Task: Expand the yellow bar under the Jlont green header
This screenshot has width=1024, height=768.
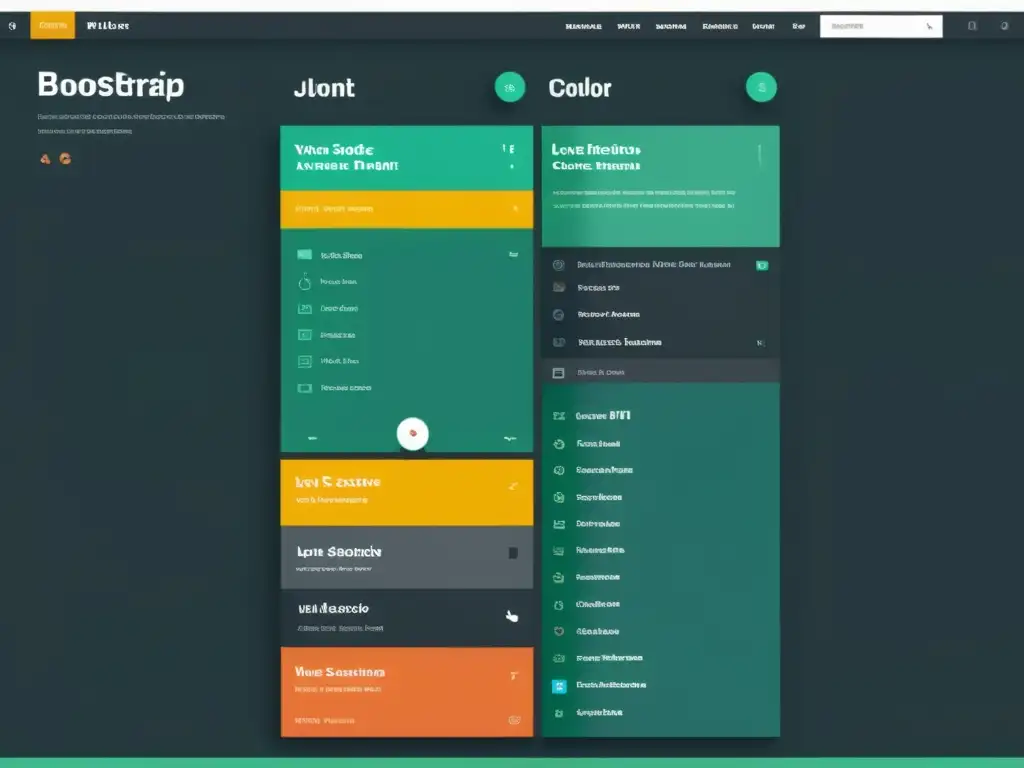Action: [x=406, y=209]
